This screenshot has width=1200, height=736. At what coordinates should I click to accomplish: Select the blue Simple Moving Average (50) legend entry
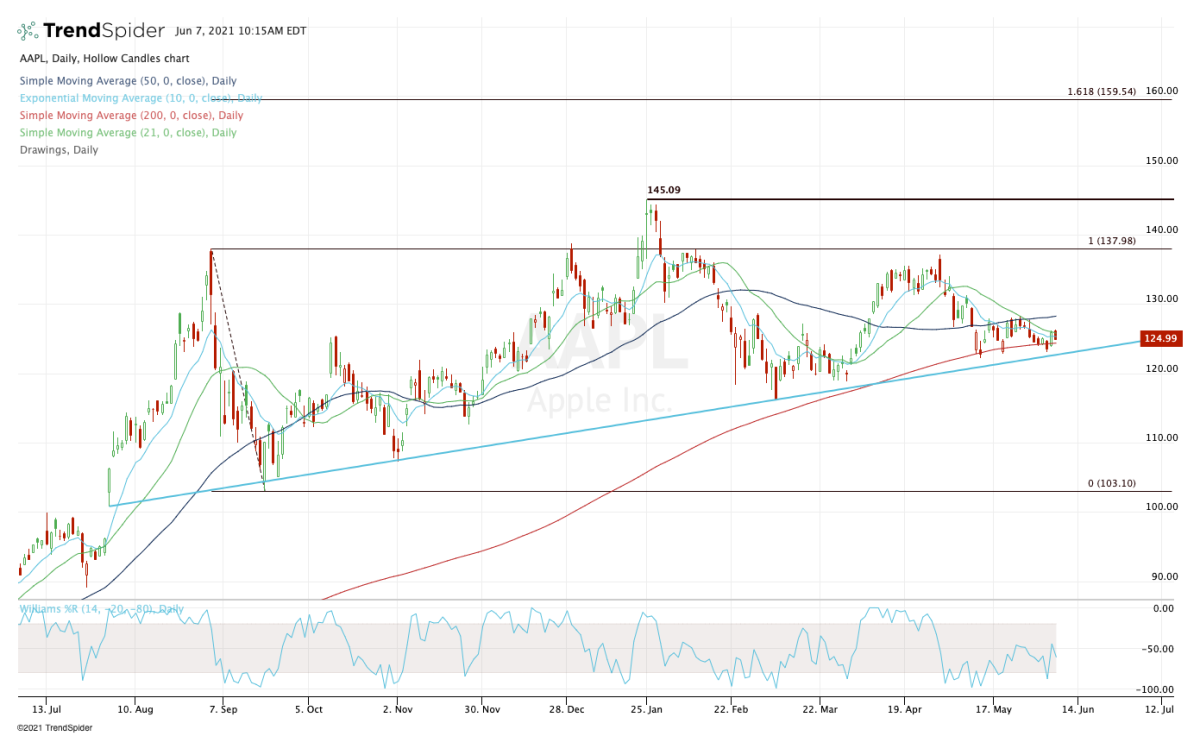[130, 81]
